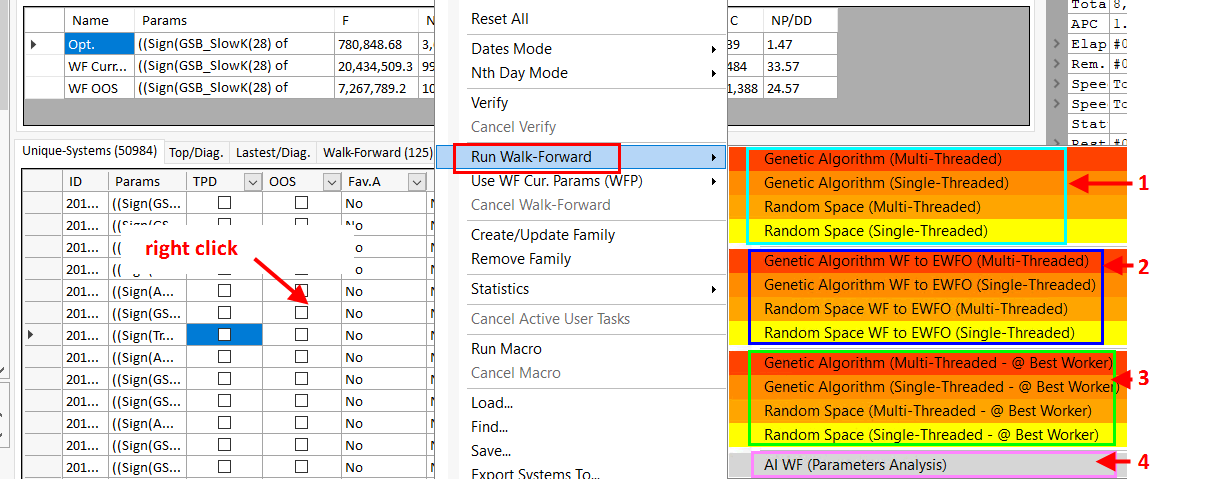1219x479 pixels.
Task: Choose Run Macro from the context menu
Action: coord(506,349)
